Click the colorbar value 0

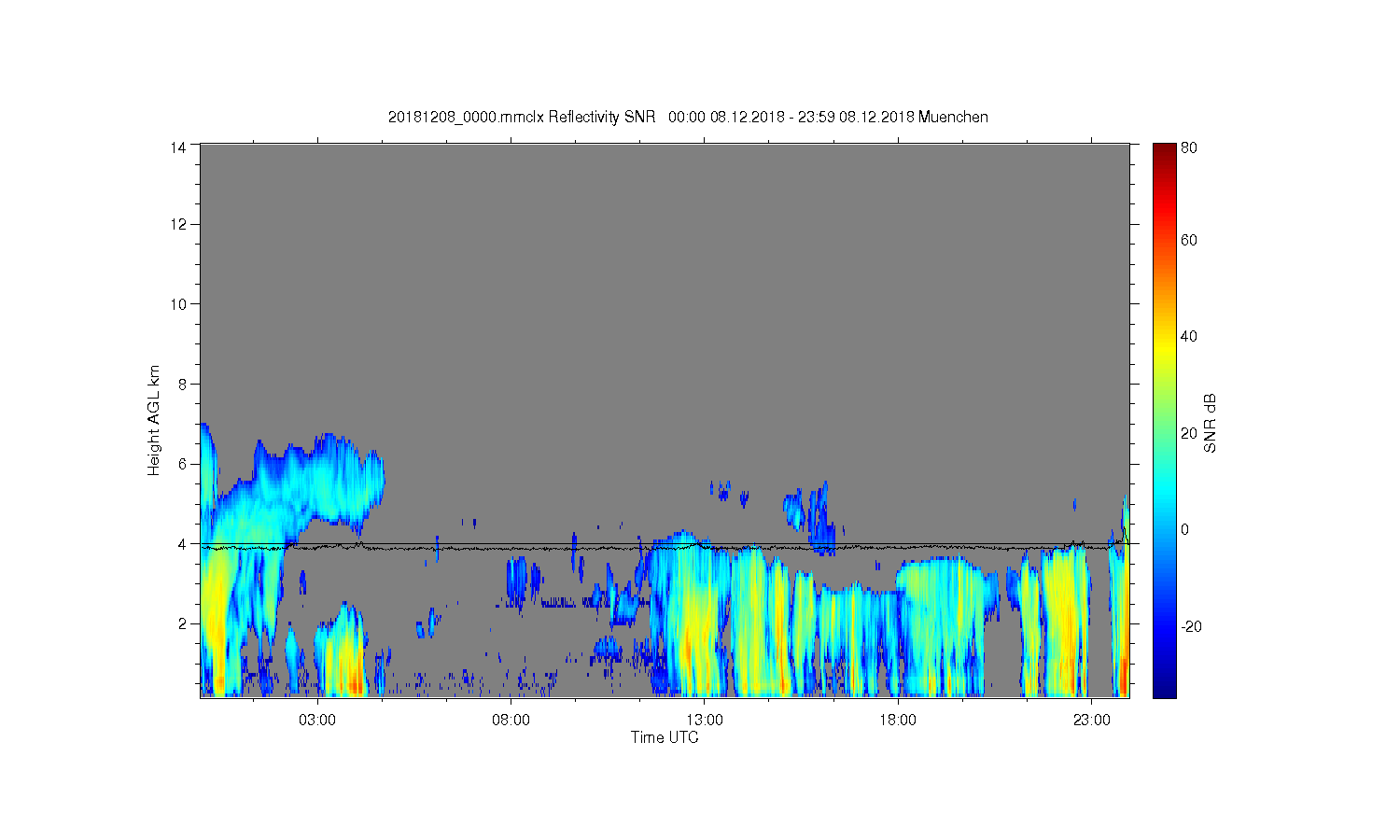coord(1185,530)
